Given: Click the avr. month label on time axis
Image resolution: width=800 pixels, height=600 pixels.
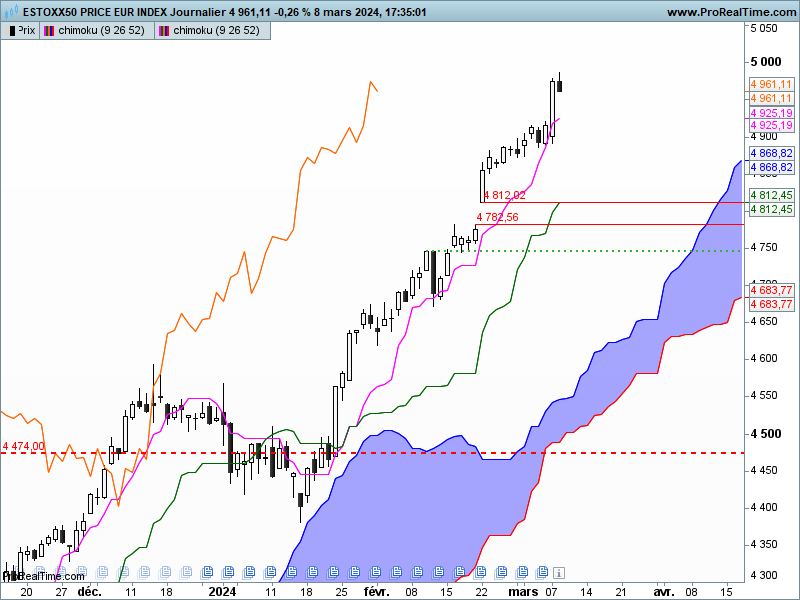Looking at the screenshot, I should coord(664,592).
